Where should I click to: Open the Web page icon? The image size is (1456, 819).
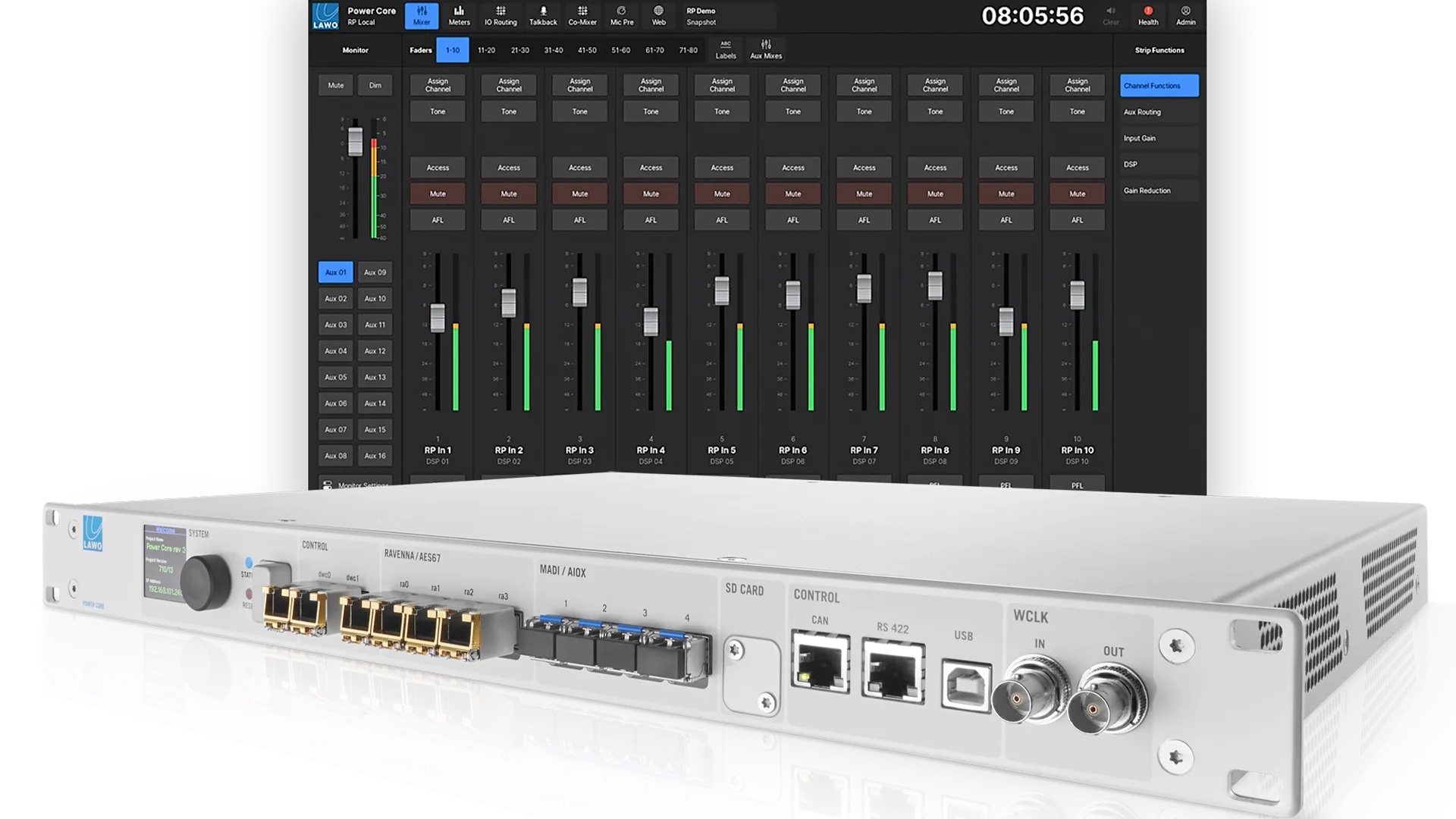(x=658, y=16)
